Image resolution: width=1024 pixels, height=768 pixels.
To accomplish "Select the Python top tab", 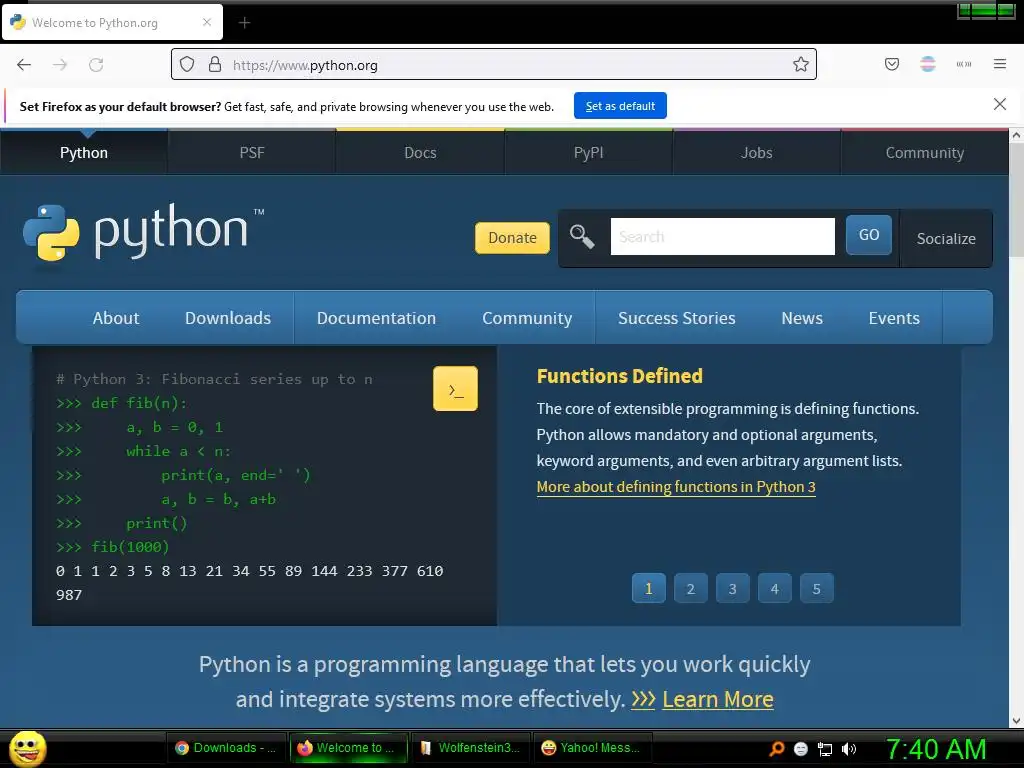I will pyautogui.click(x=84, y=153).
